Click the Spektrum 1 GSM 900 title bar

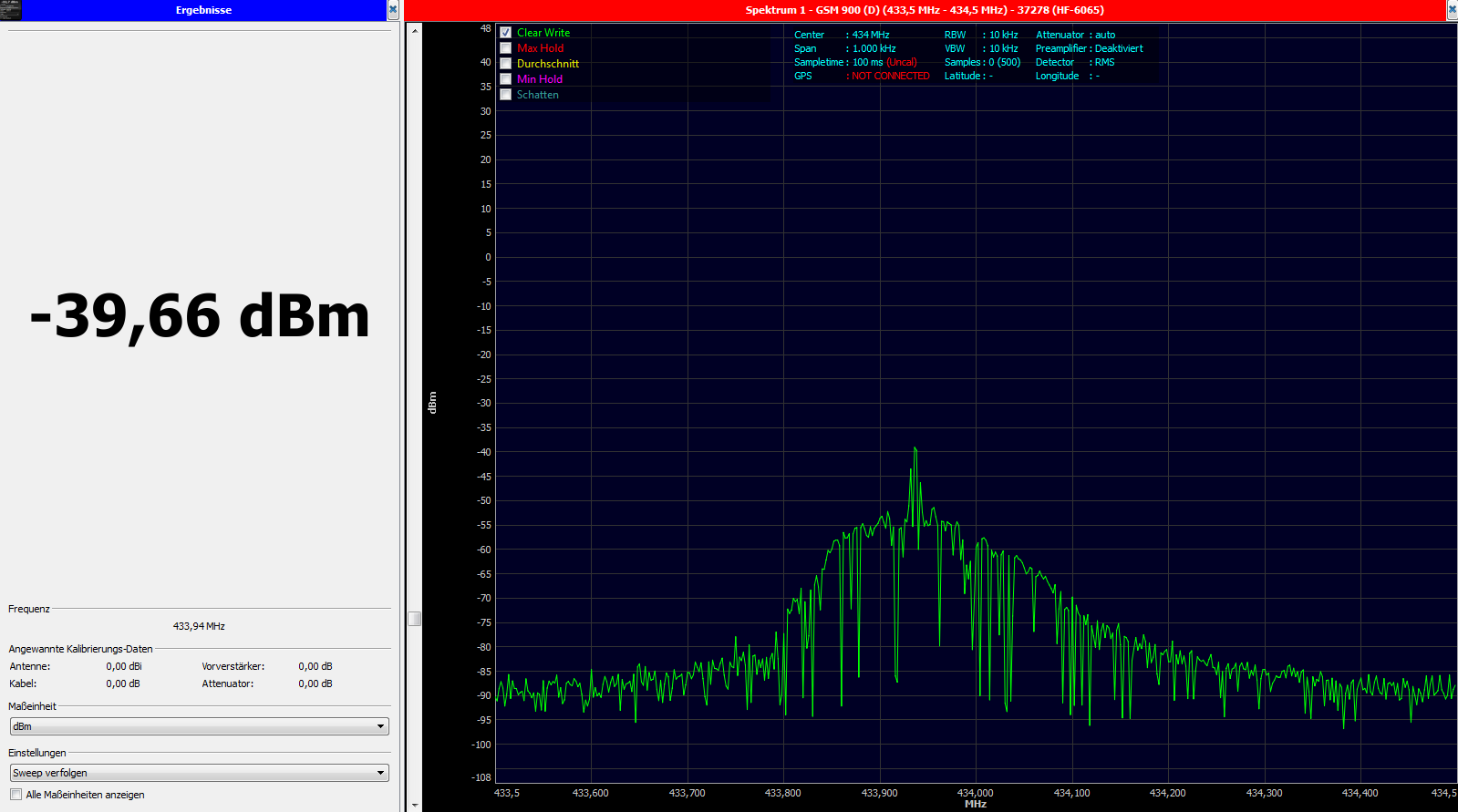tap(925, 10)
